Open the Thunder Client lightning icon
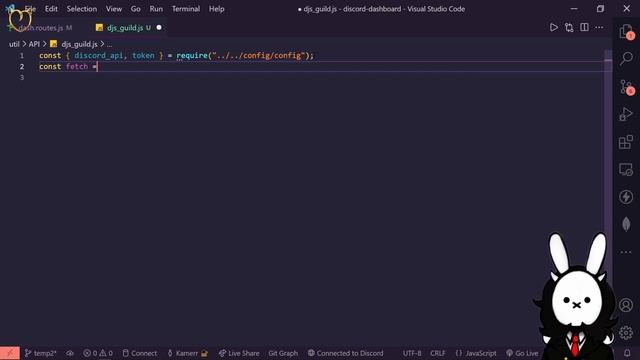The width and height of the screenshot is (640, 360). point(626,197)
